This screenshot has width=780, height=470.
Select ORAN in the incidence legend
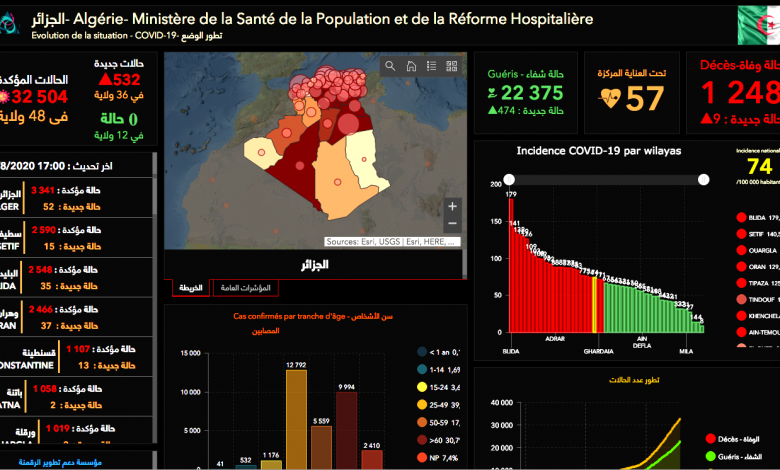click(x=758, y=267)
